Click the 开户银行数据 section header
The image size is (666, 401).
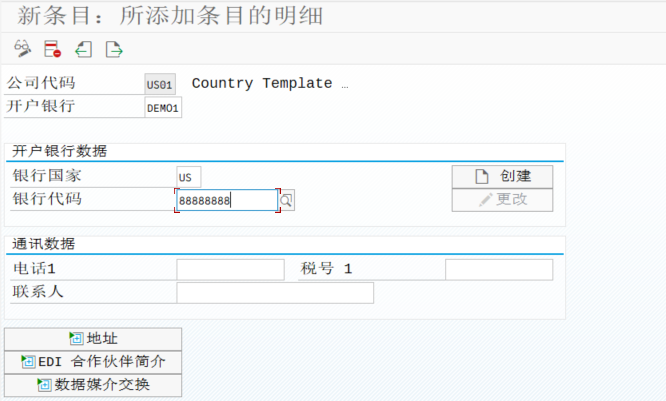tap(59, 151)
